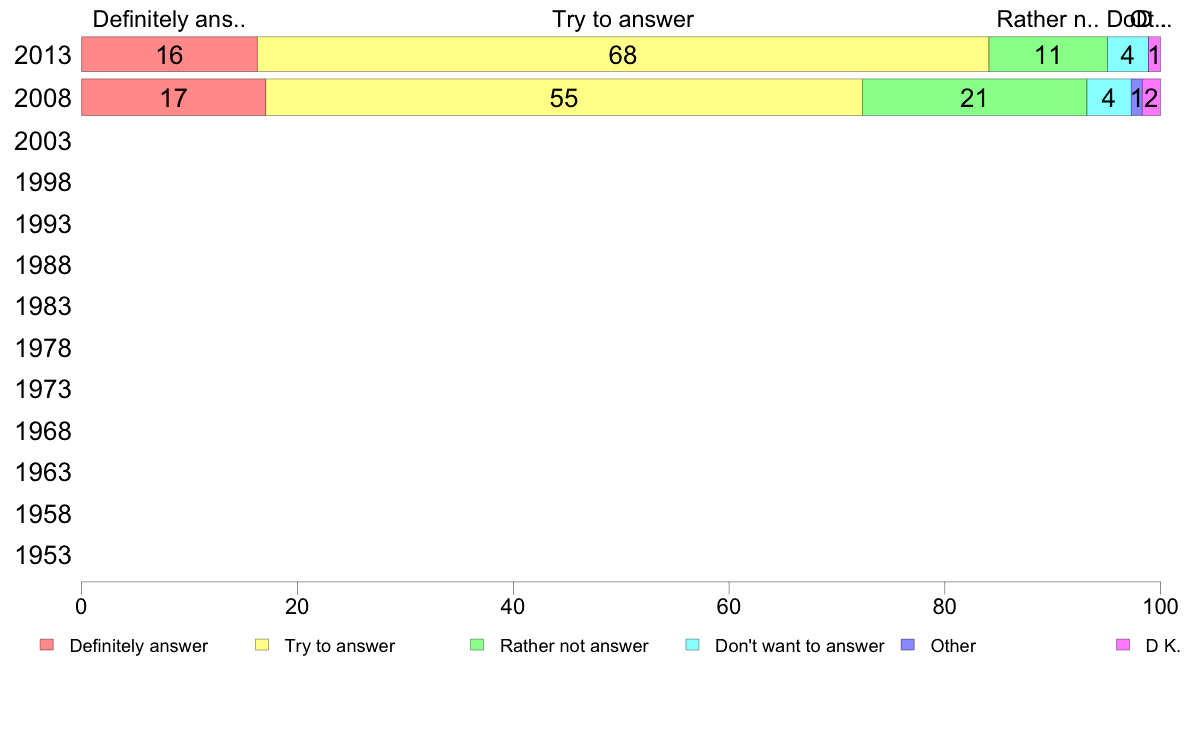Click the red Definitely answer legend swatch
Screen dimensions: 1188x736
point(47,645)
